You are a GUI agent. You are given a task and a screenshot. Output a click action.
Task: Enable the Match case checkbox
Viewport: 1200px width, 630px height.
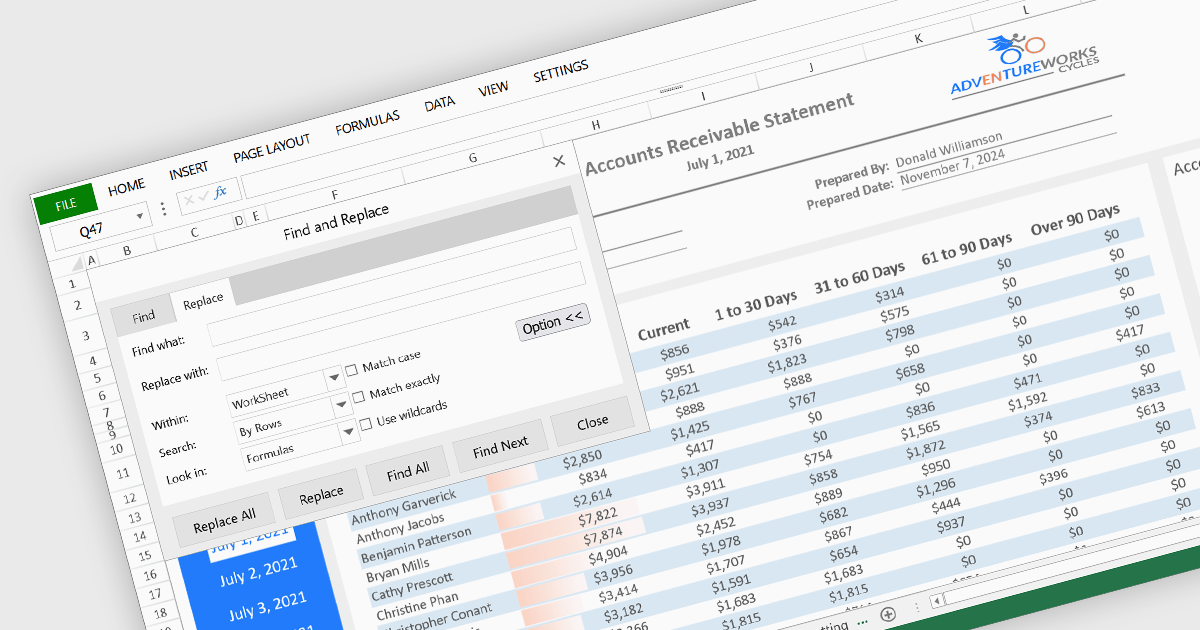[351, 370]
